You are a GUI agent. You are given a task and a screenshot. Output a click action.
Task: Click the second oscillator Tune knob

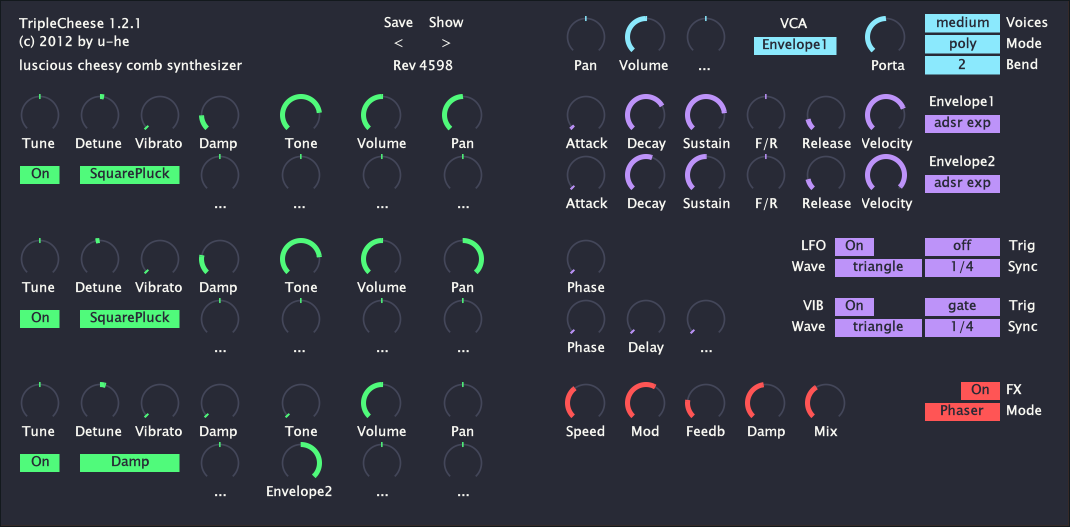pyautogui.click(x=40, y=258)
